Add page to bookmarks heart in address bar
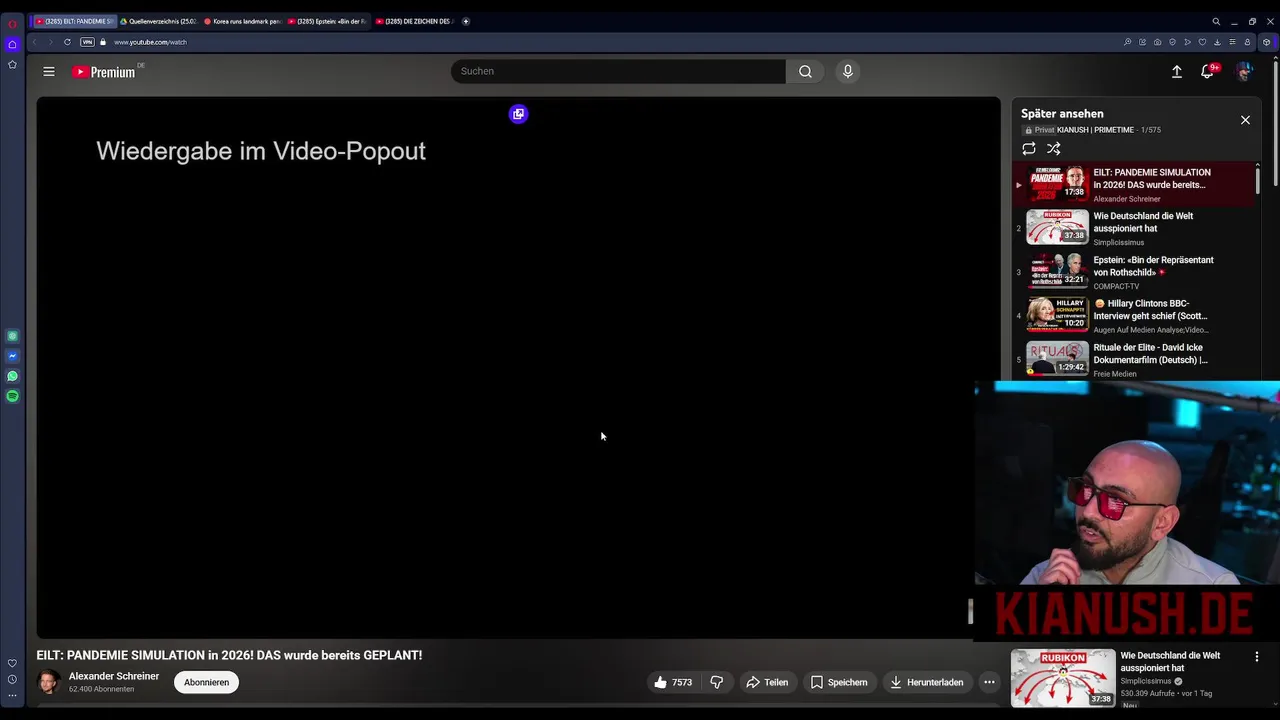 (1202, 42)
